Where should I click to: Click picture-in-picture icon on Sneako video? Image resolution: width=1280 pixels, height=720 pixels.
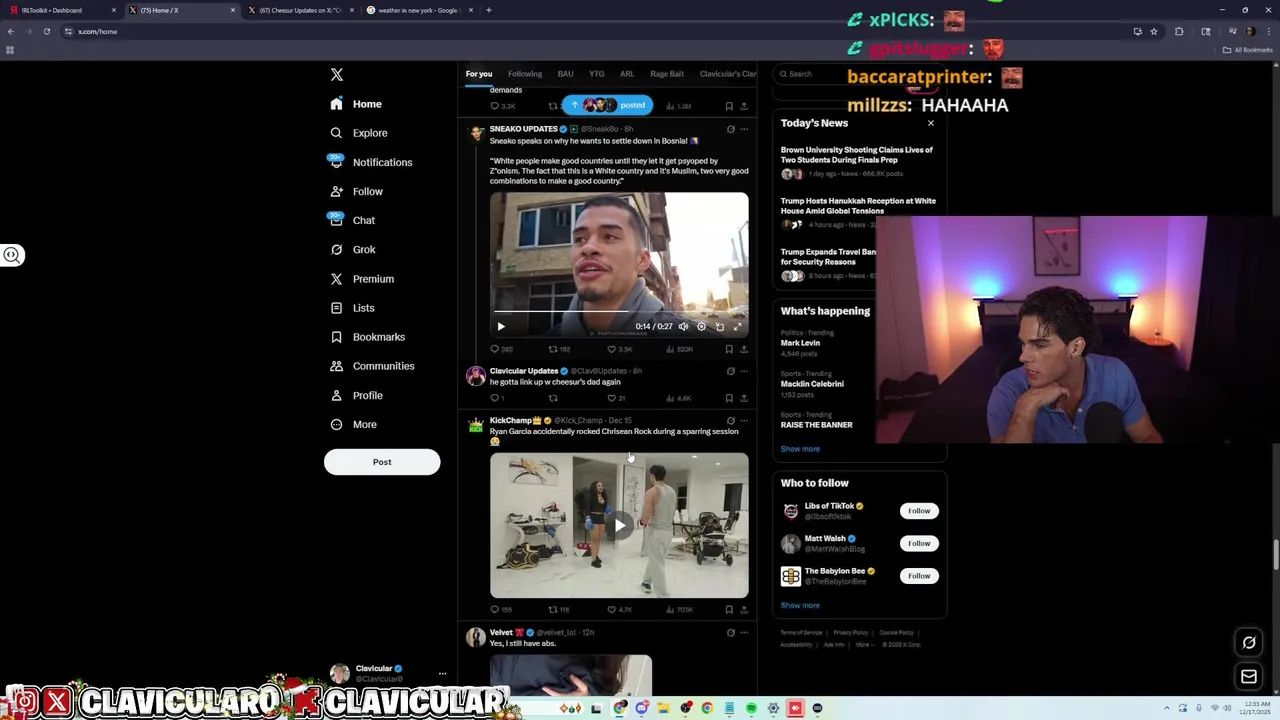click(x=720, y=327)
